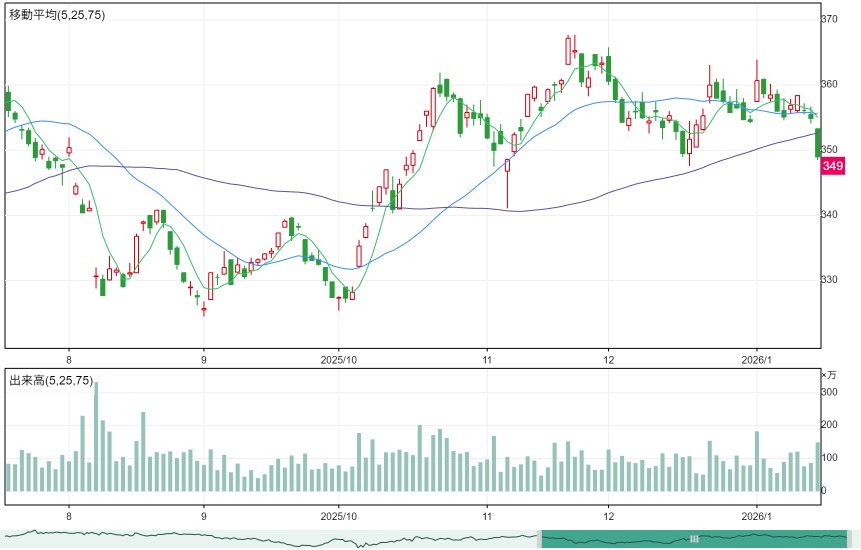Viewport: 861px width, 550px height.
Task: Click the 2026/1 date label under the candlestick chart
Action: point(757,360)
